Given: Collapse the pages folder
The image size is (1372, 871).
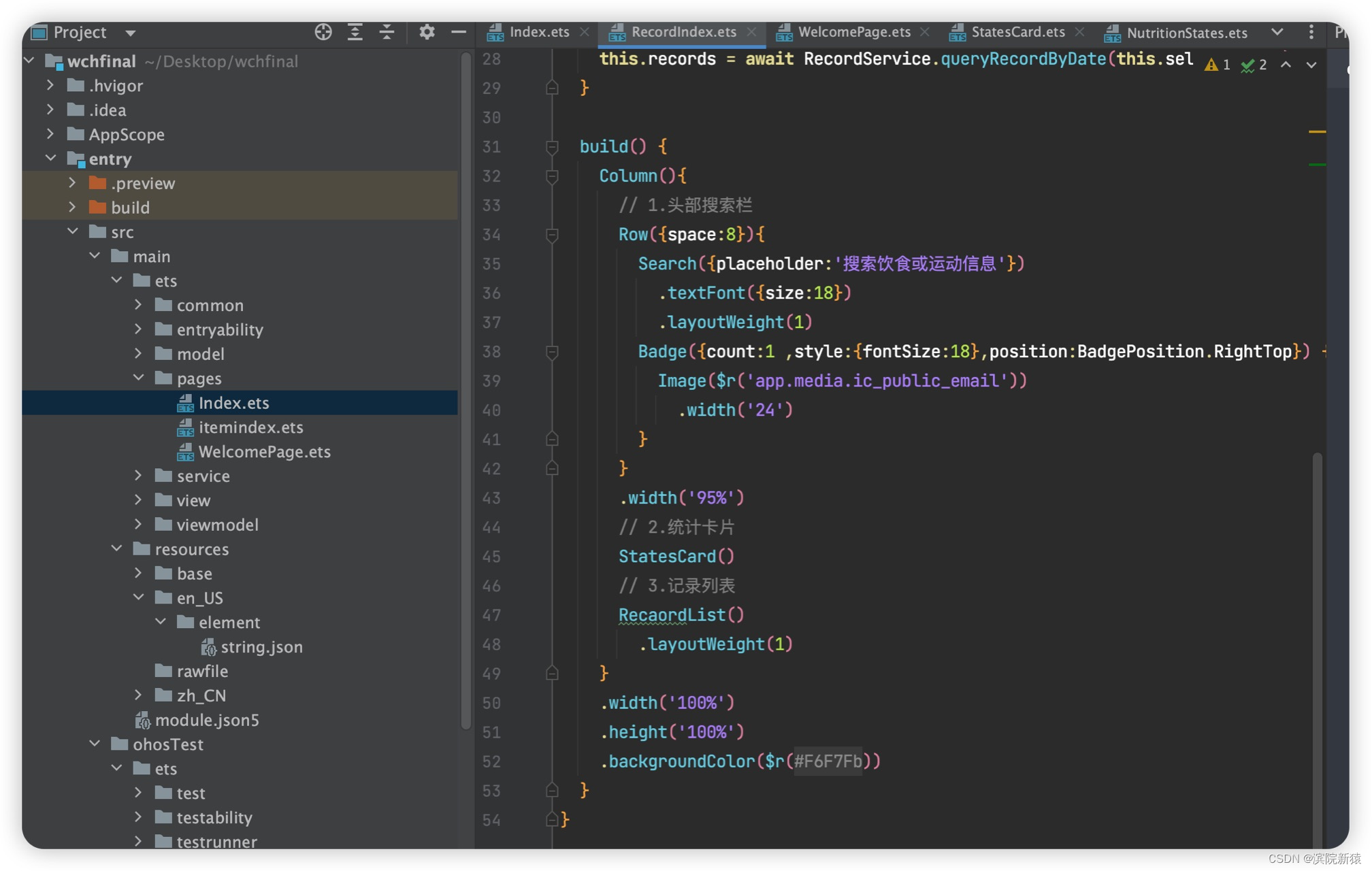Looking at the screenshot, I should tap(138, 378).
